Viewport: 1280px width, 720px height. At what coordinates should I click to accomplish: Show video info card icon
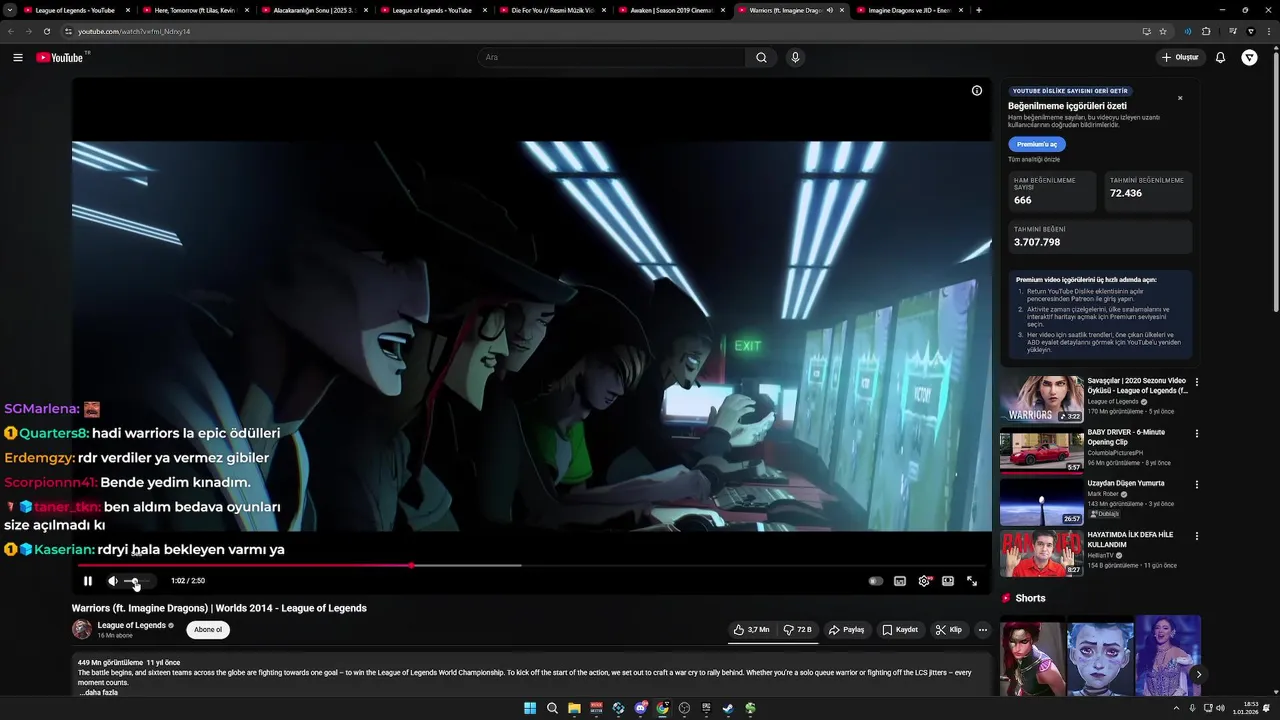(x=977, y=91)
